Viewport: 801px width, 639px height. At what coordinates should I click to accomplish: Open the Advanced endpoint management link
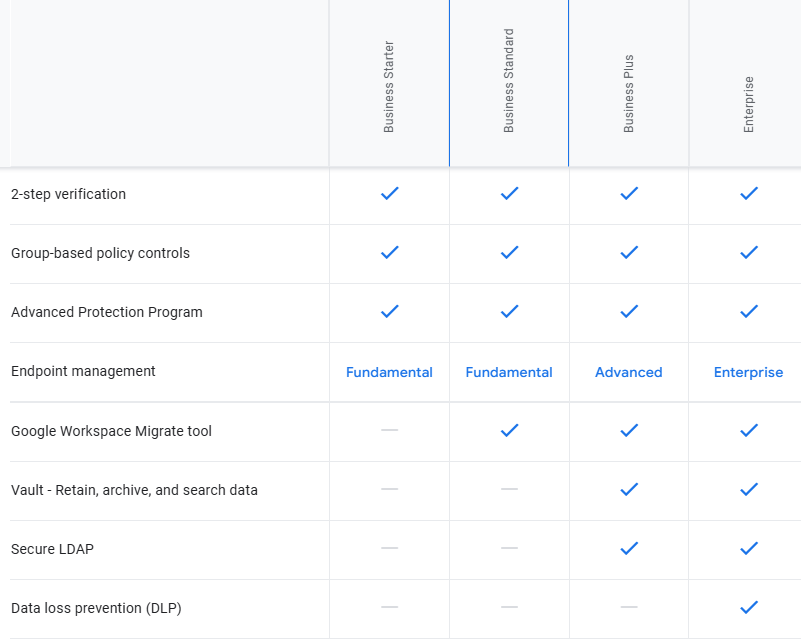tap(629, 372)
